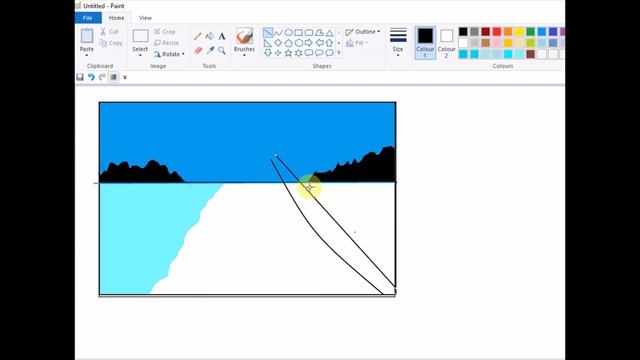640x360 pixels.
Task: Open the Select dropdown arrow
Action: click(x=140, y=55)
